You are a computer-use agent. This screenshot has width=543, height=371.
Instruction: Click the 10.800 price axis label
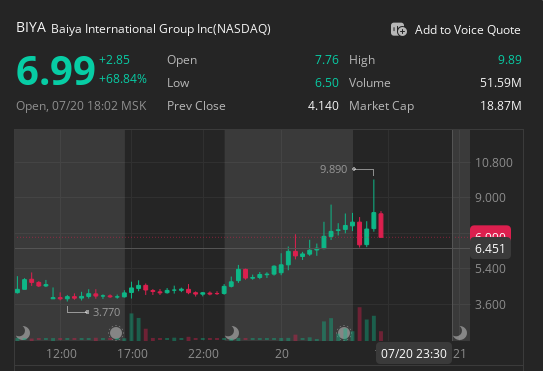coord(493,162)
